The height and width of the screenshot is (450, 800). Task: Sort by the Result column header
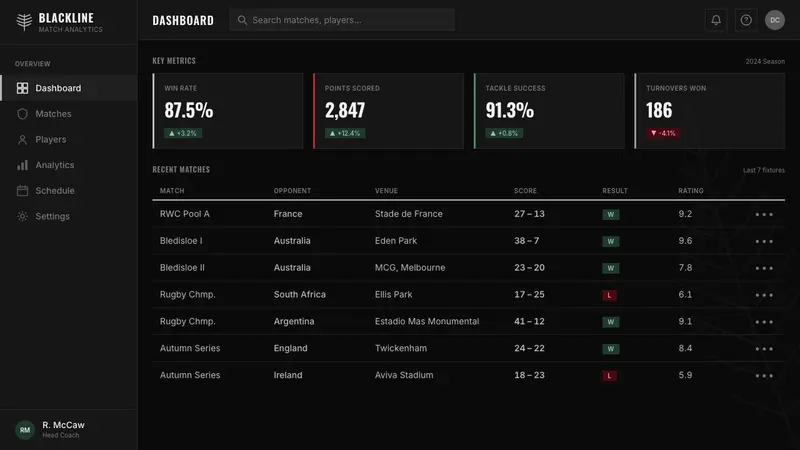pyautogui.click(x=615, y=191)
